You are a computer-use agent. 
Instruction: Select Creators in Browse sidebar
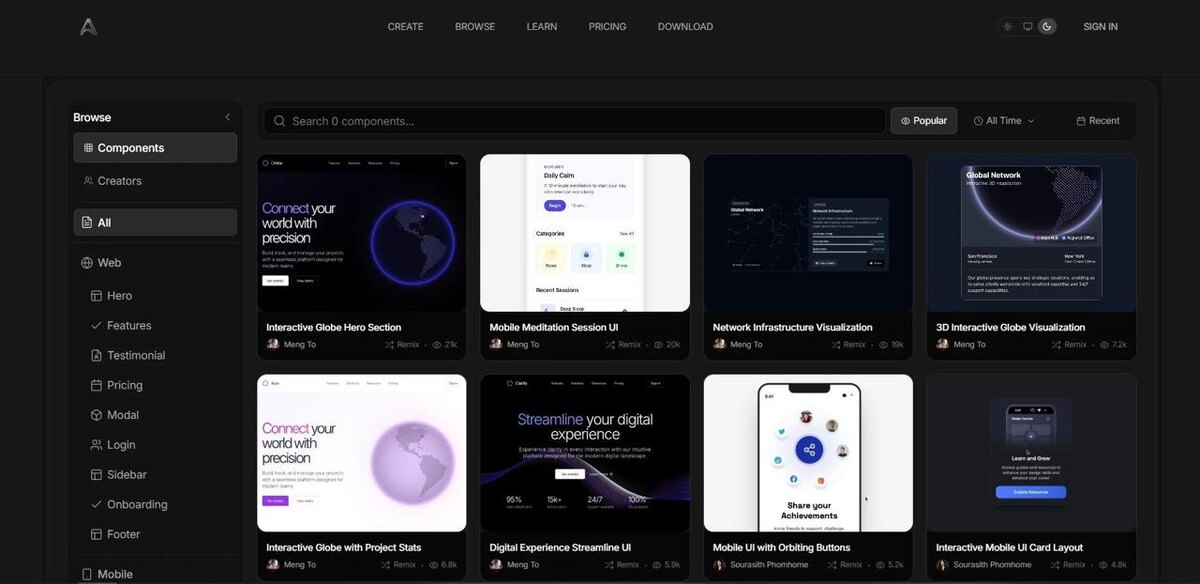(x=155, y=181)
